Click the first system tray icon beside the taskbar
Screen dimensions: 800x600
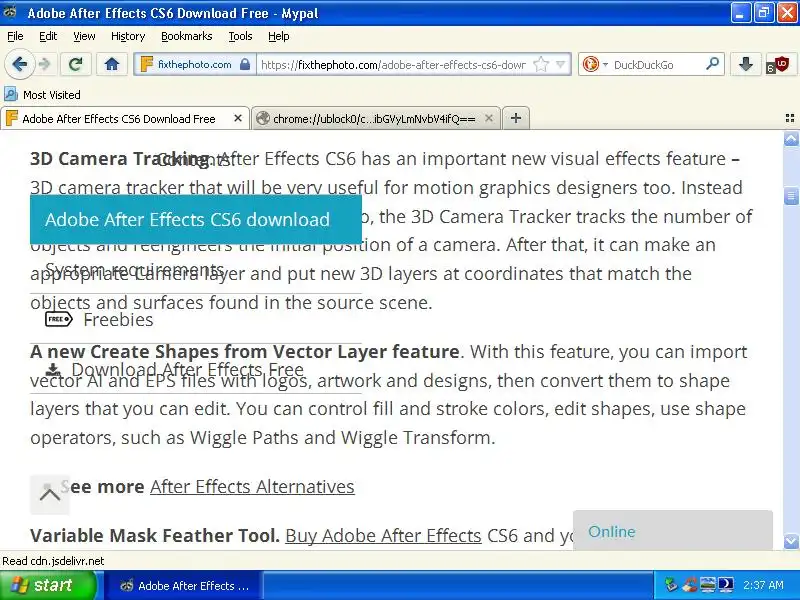pos(670,585)
